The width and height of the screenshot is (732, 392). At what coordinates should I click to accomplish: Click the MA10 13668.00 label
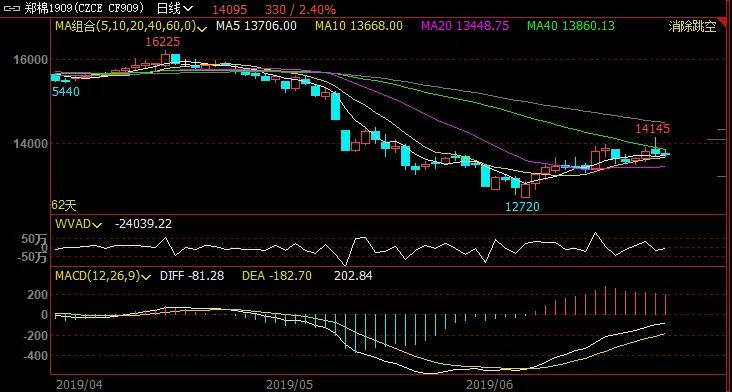pos(359,26)
